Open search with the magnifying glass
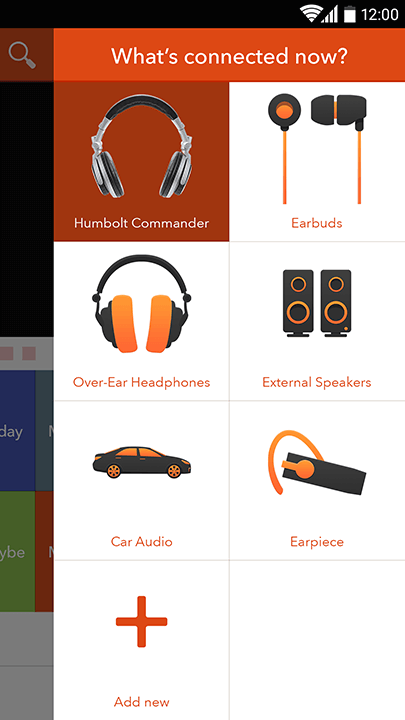 click(x=22, y=55)
